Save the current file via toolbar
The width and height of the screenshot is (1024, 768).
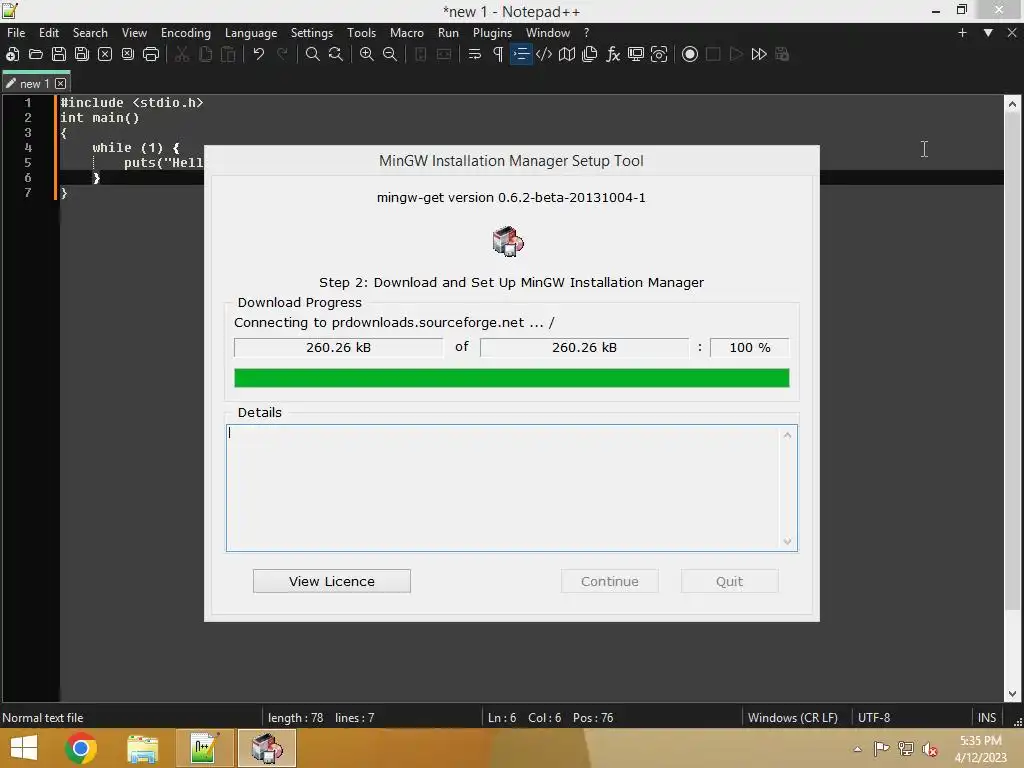59,54
